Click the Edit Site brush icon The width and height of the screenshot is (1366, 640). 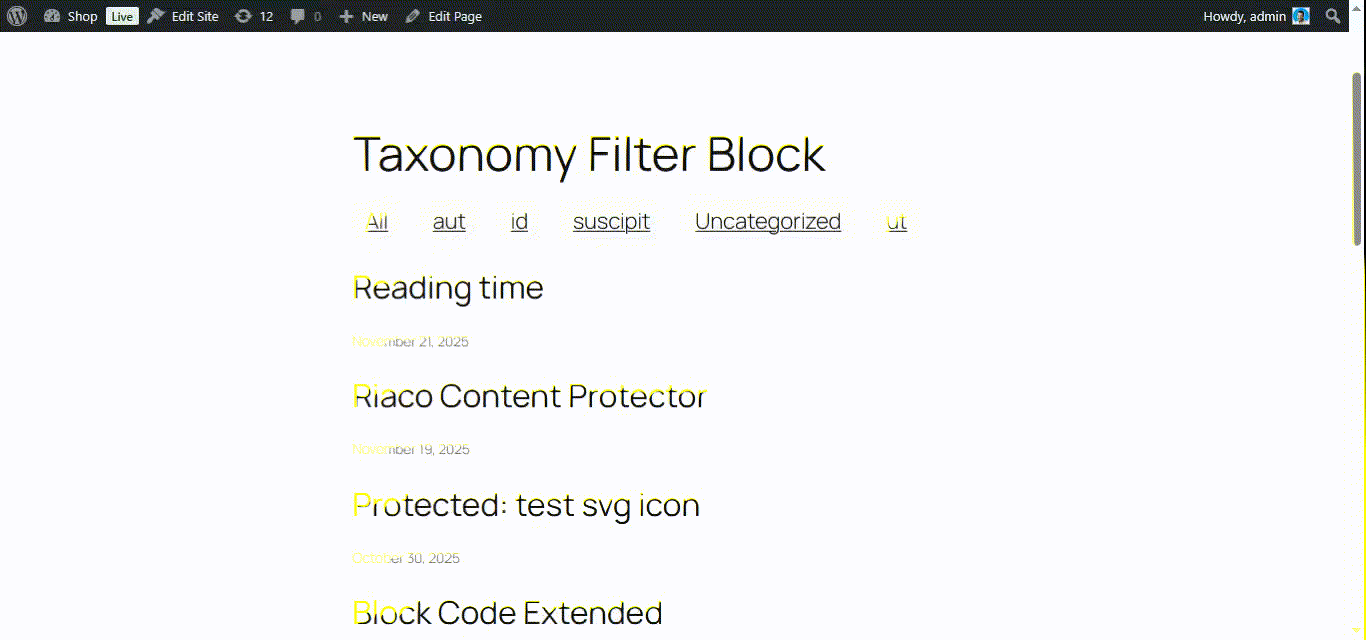pos(156,16)
